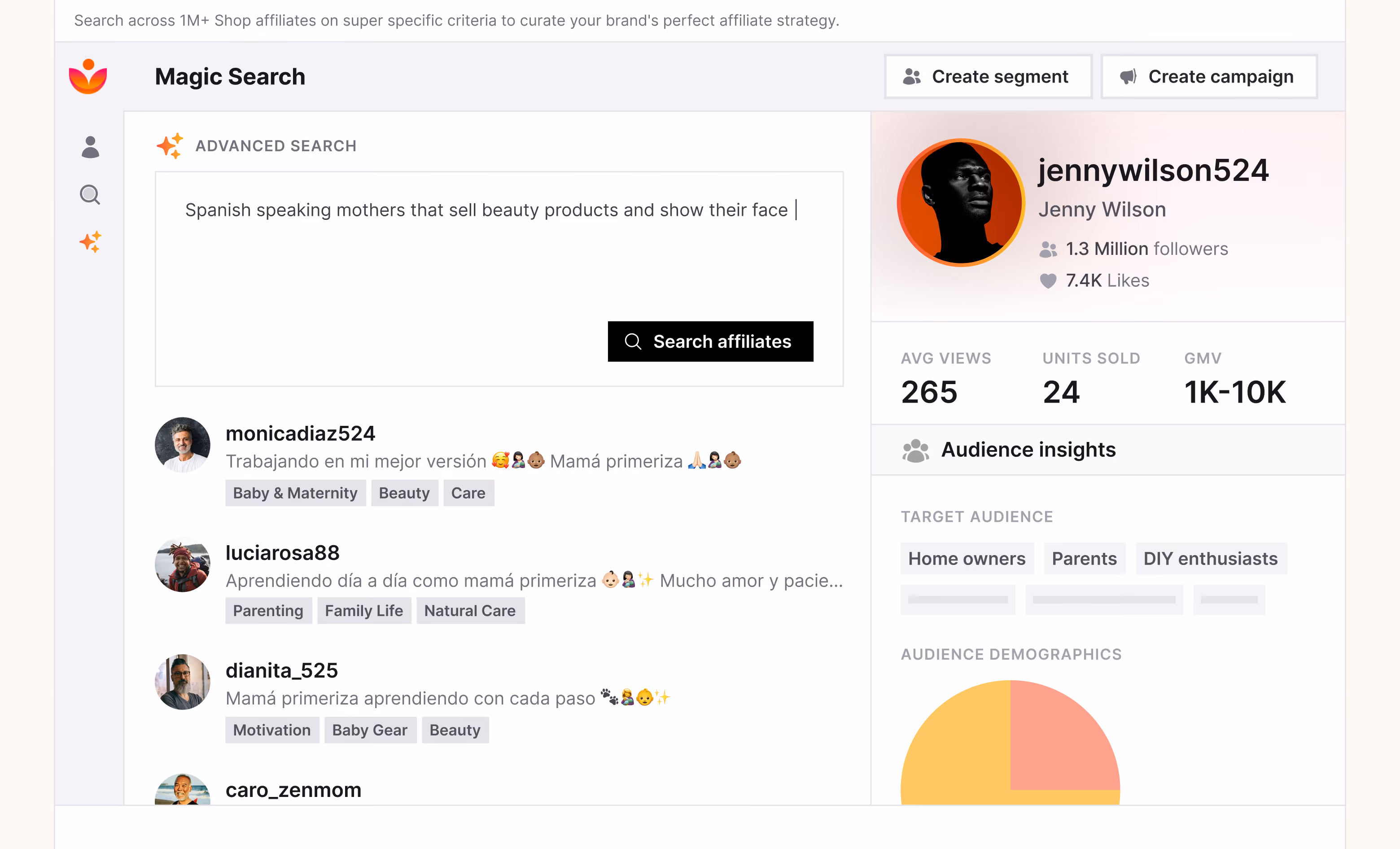Open the dianita_525 affiliate result

coord(499,698)
